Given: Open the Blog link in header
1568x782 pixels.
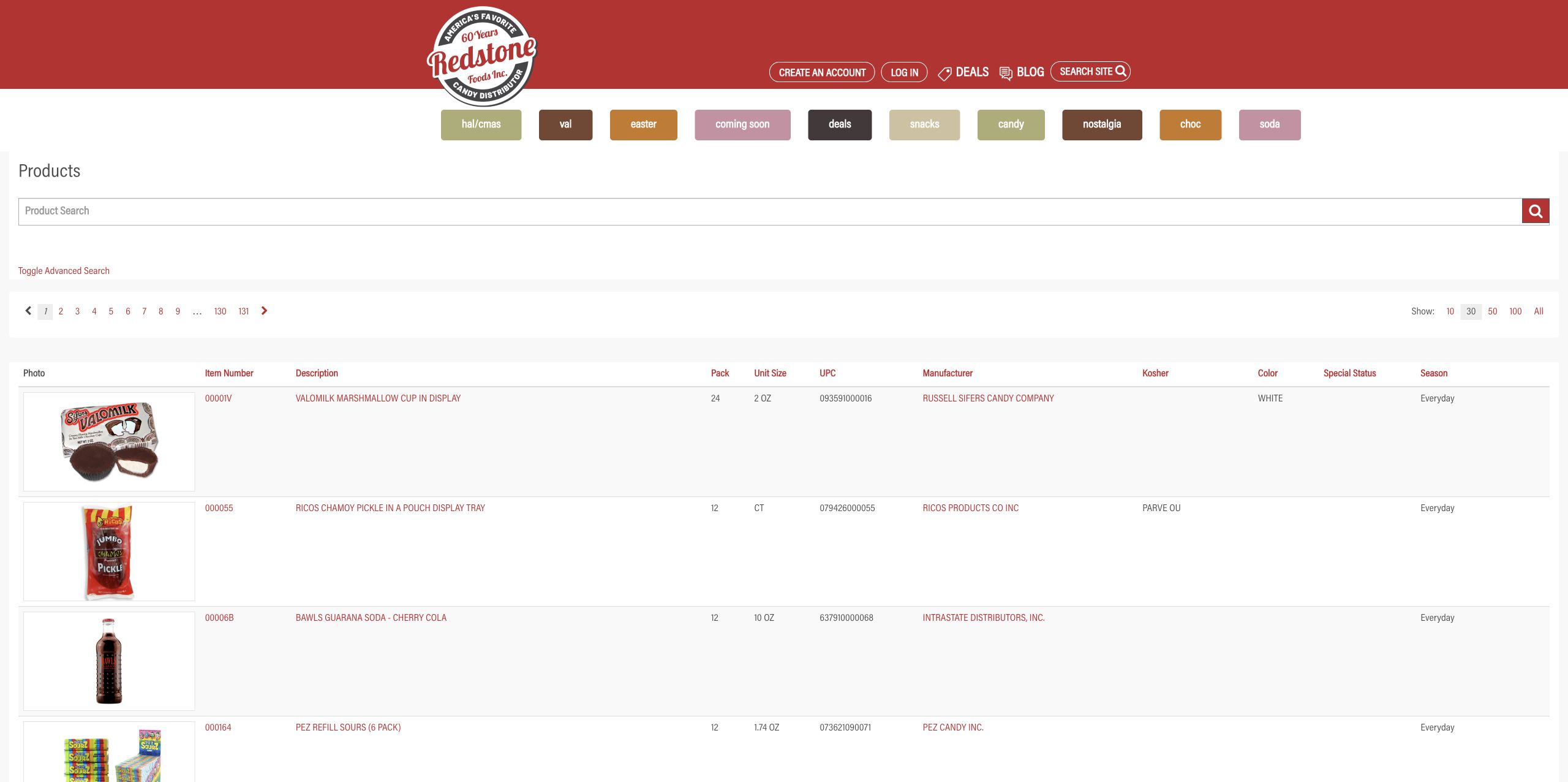Looking at the screenshot, I should pyautogui.click(x=1022, y=72).
